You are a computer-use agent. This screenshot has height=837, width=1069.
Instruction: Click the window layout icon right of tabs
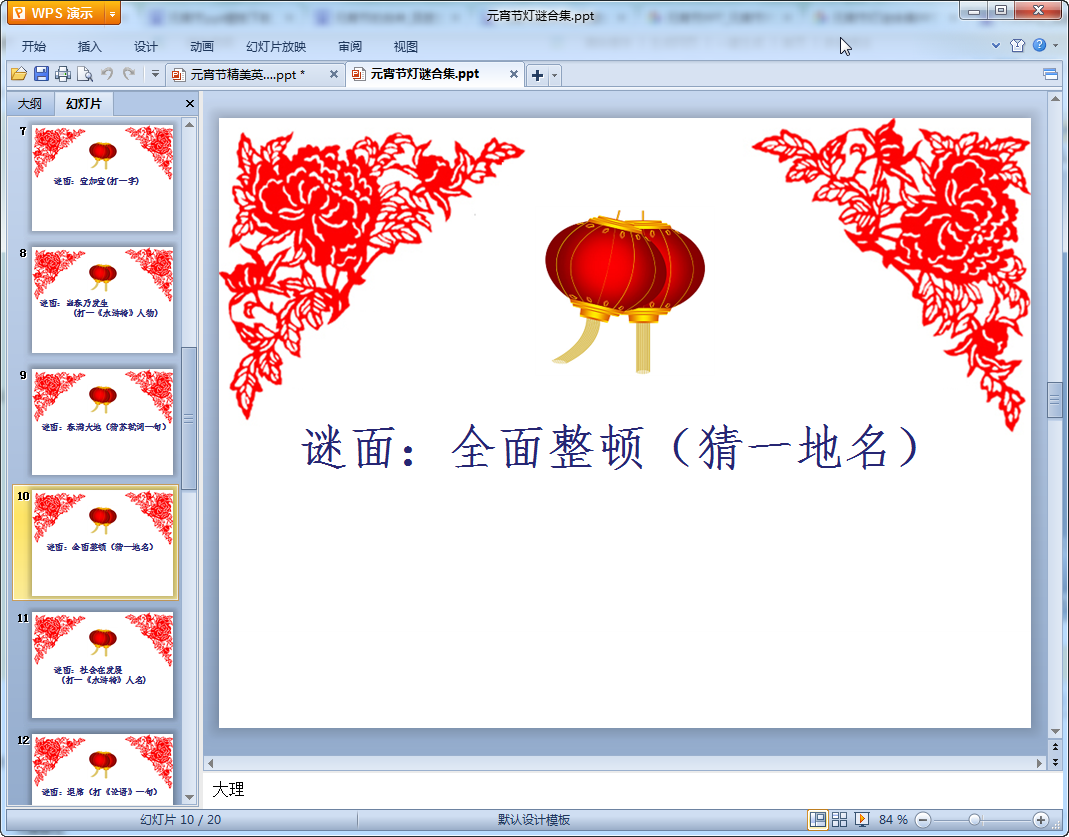[x=1050, y=74]
